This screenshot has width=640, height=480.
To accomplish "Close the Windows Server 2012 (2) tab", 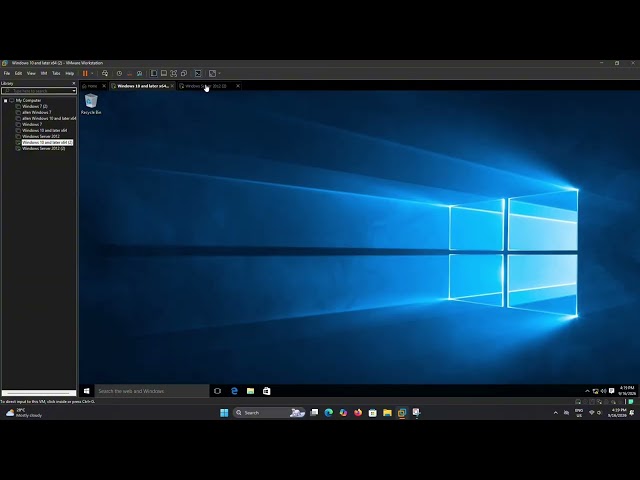I will [238, 86].
